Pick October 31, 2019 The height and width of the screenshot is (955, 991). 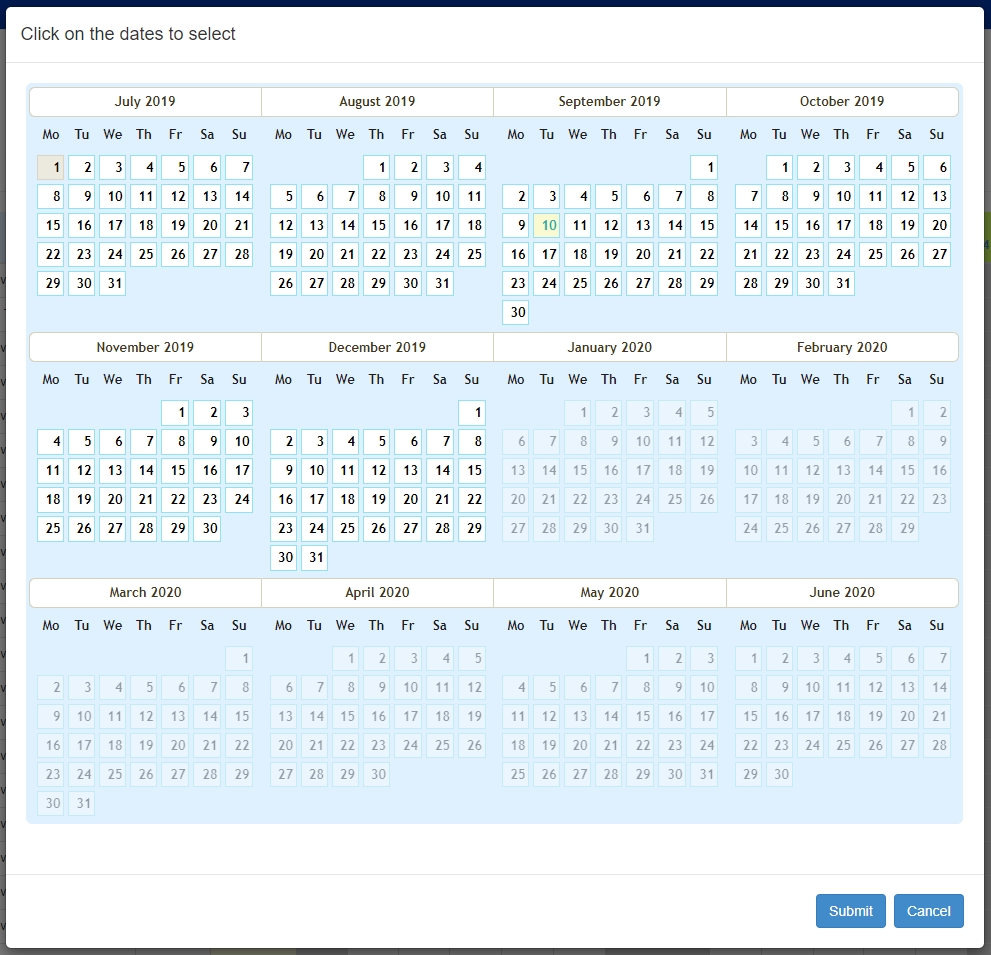(x=841, y=283)
